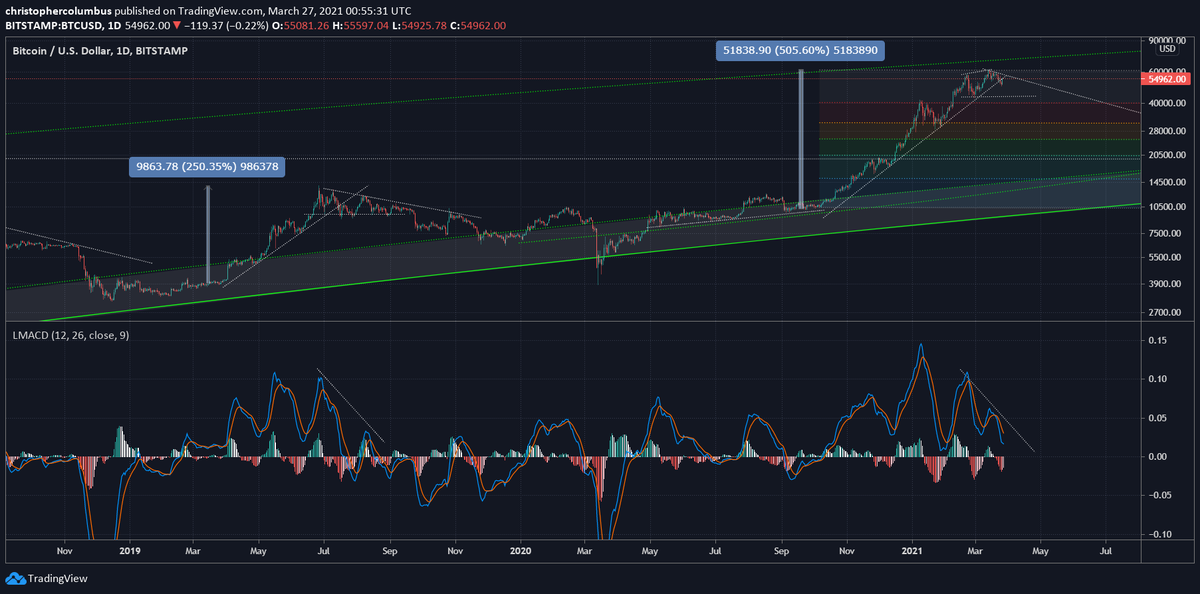The height and width of the screenshot is (594, 1200).
Task: Click the 51838.90 (505.60%) measurement label
Action: 801,50
